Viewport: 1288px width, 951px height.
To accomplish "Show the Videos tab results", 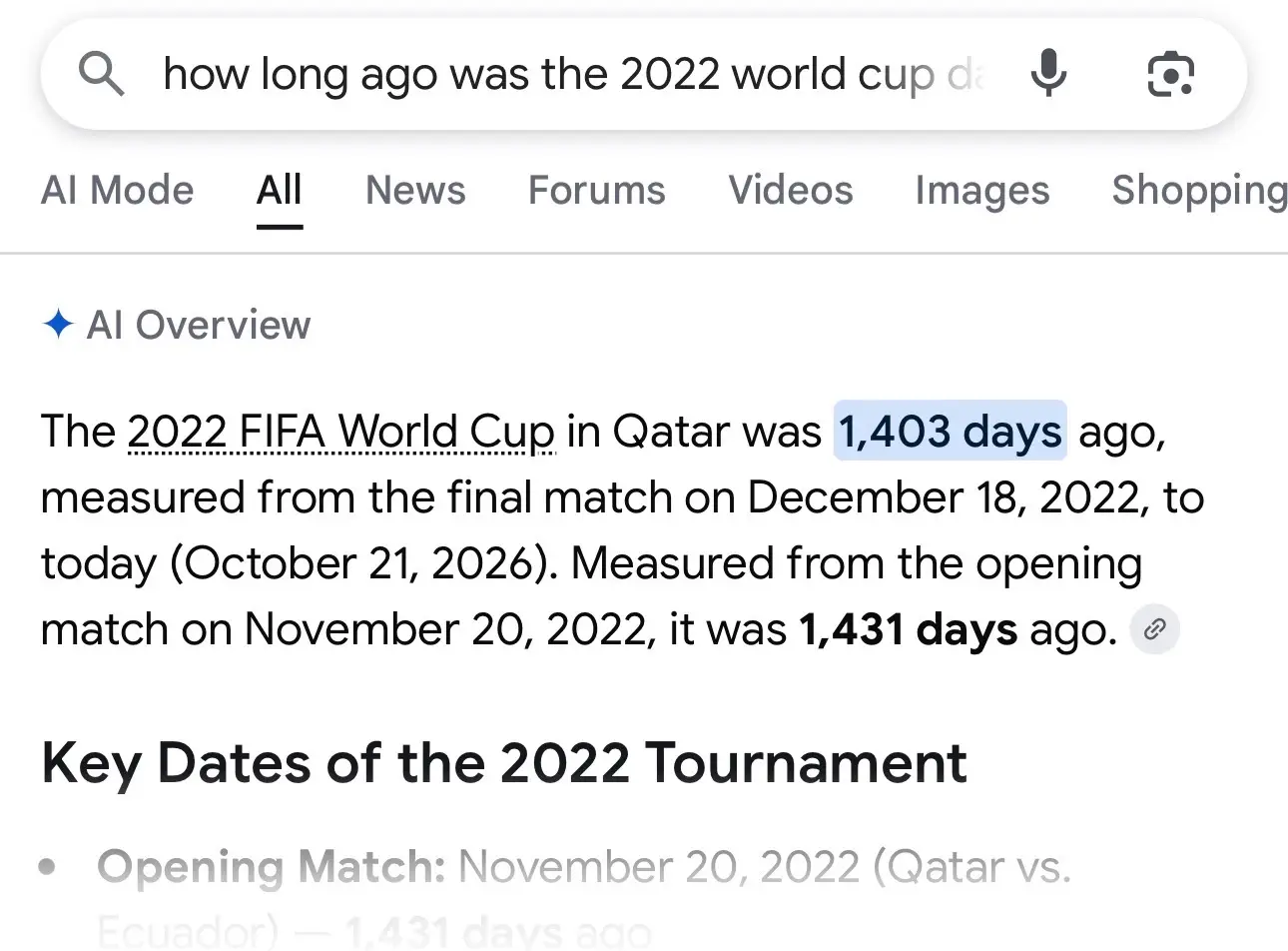I will [x=791, y=190].
